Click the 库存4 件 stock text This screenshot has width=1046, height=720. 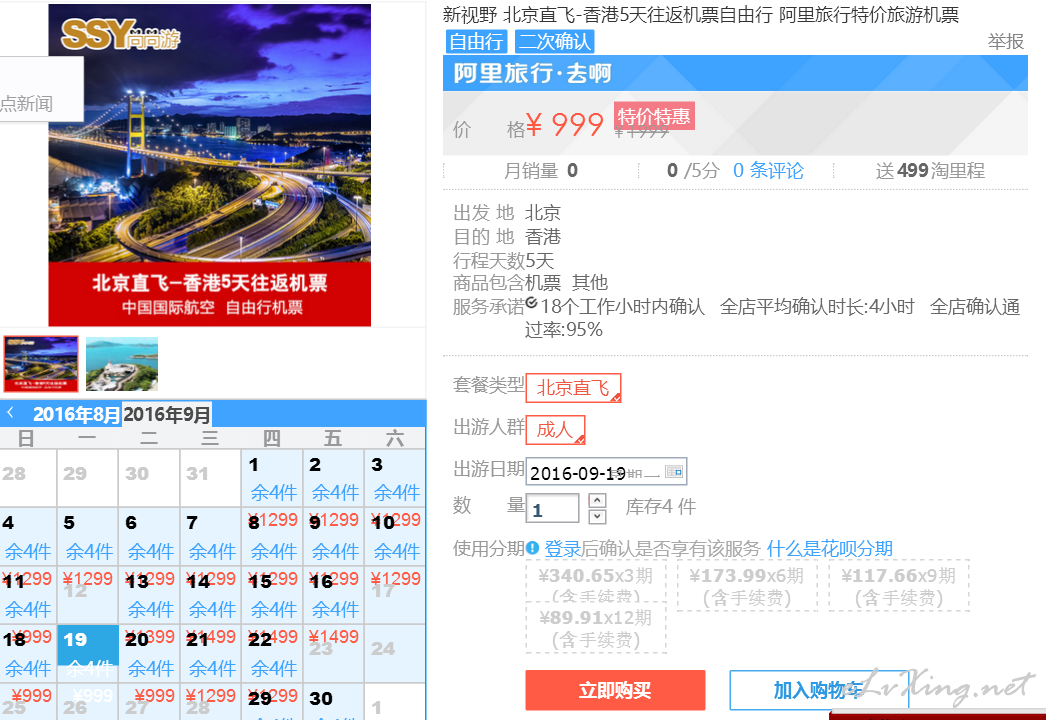pyautogui.click(x=660, y=507)
